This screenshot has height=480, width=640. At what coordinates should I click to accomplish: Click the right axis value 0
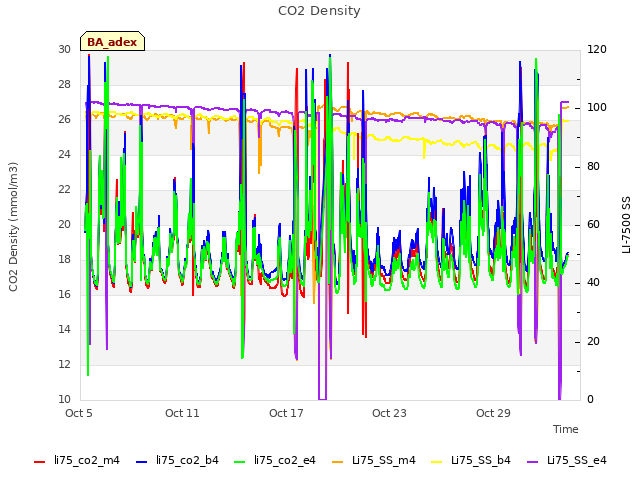coord(591,400)
